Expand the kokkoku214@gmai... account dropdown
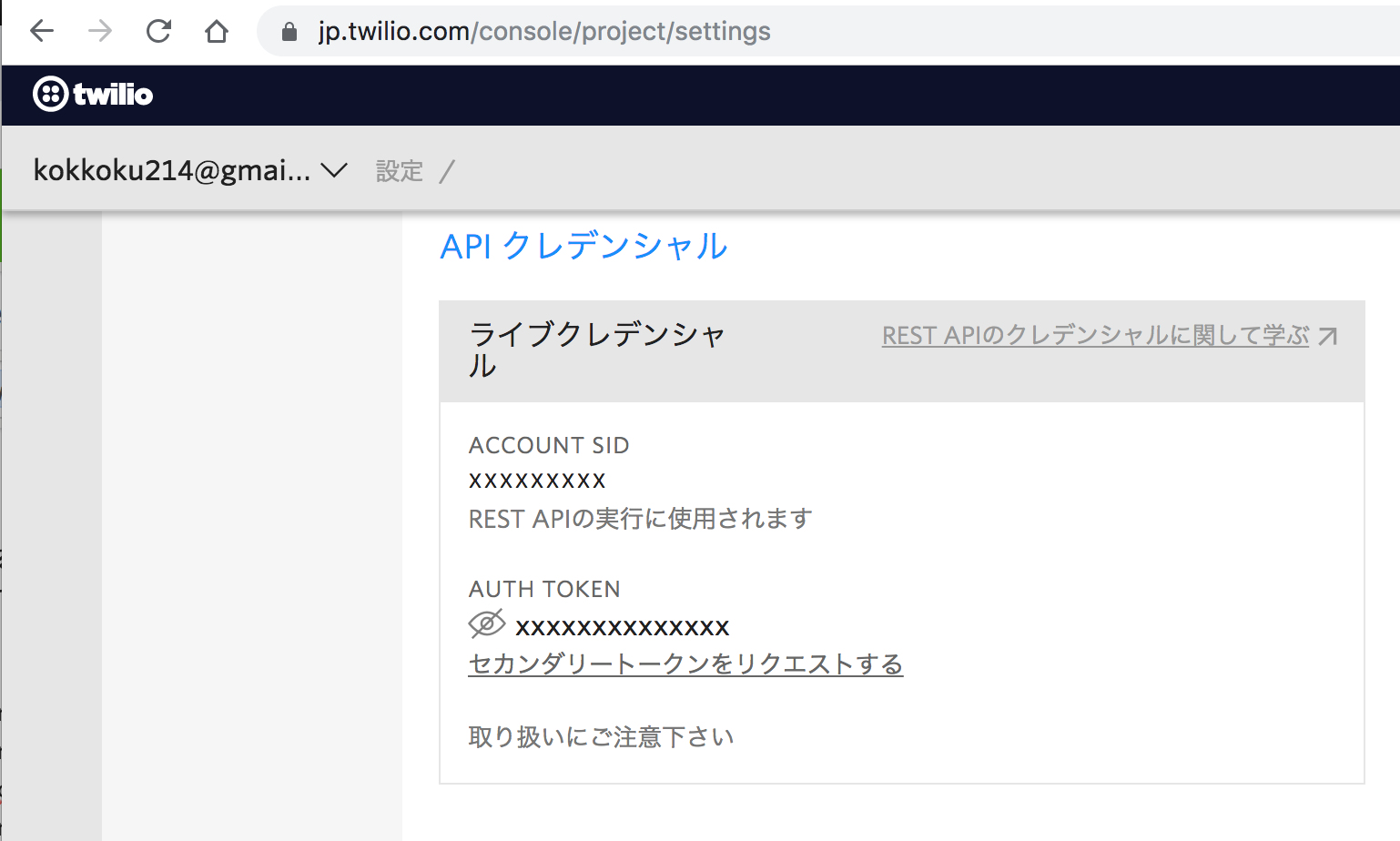1400x841 pixels. coord(190,170)
